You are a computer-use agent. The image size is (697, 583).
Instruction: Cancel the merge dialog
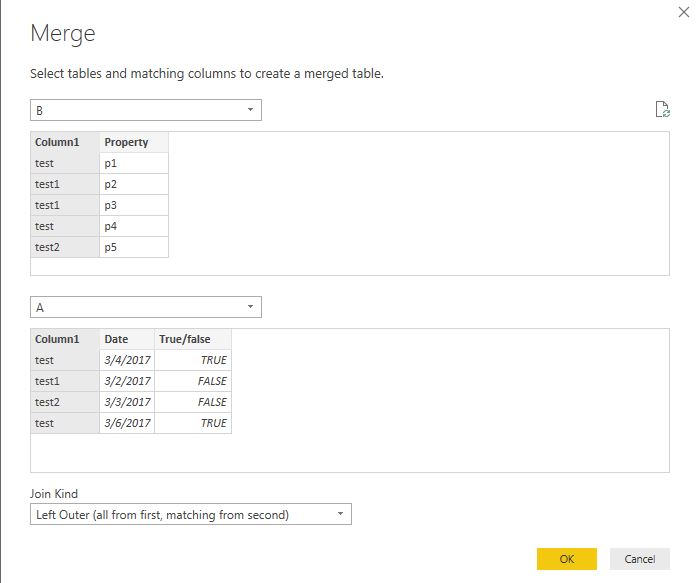click(x=640, y=559)
